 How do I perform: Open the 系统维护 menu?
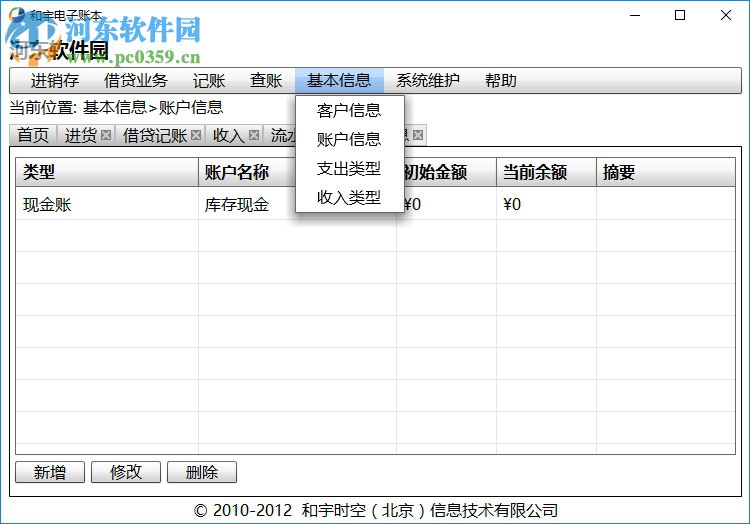click(x=428, y=80)
